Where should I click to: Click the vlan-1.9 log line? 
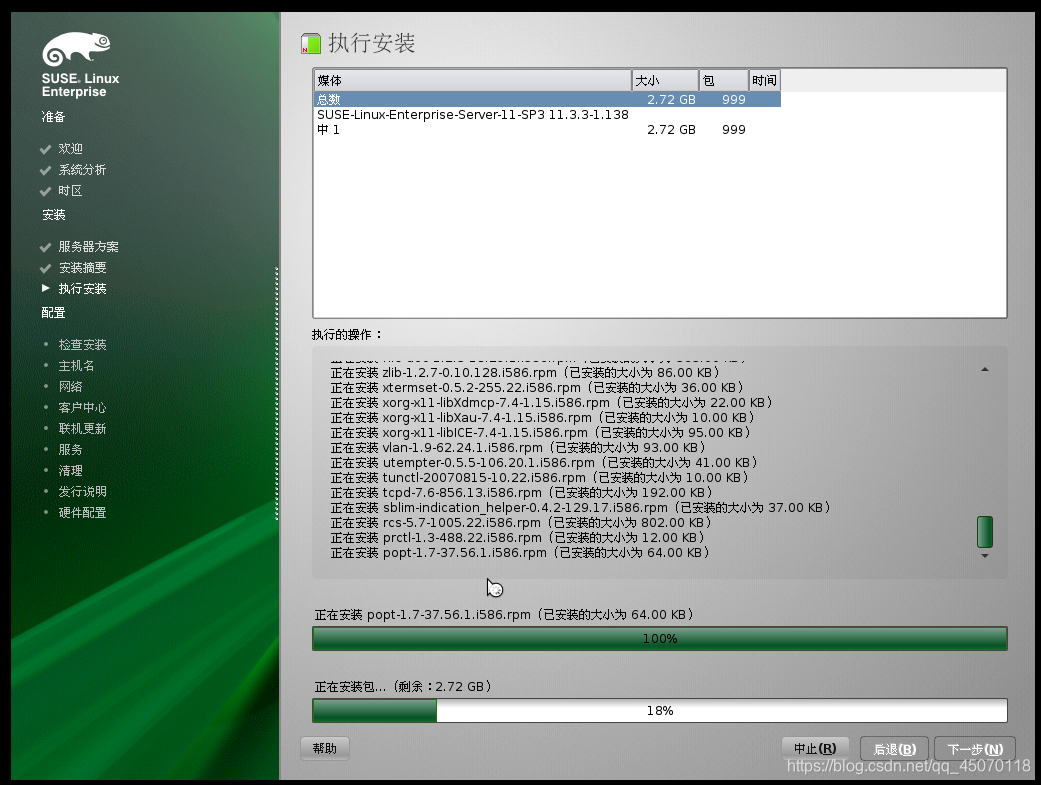pyautogui.click(x=519, y=448)
